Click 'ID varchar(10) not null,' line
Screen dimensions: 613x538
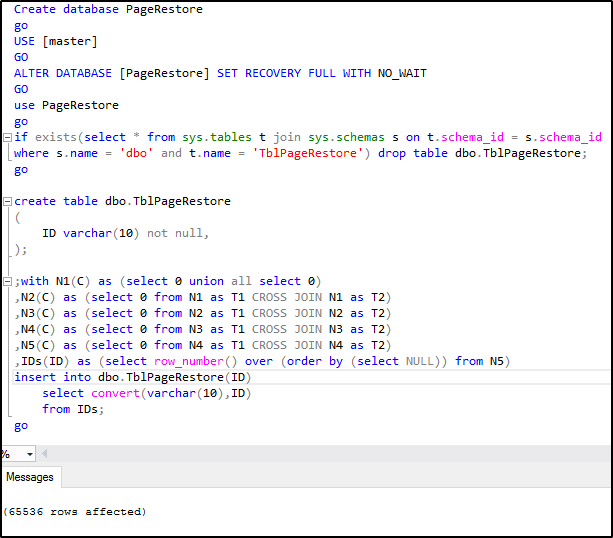125,233
